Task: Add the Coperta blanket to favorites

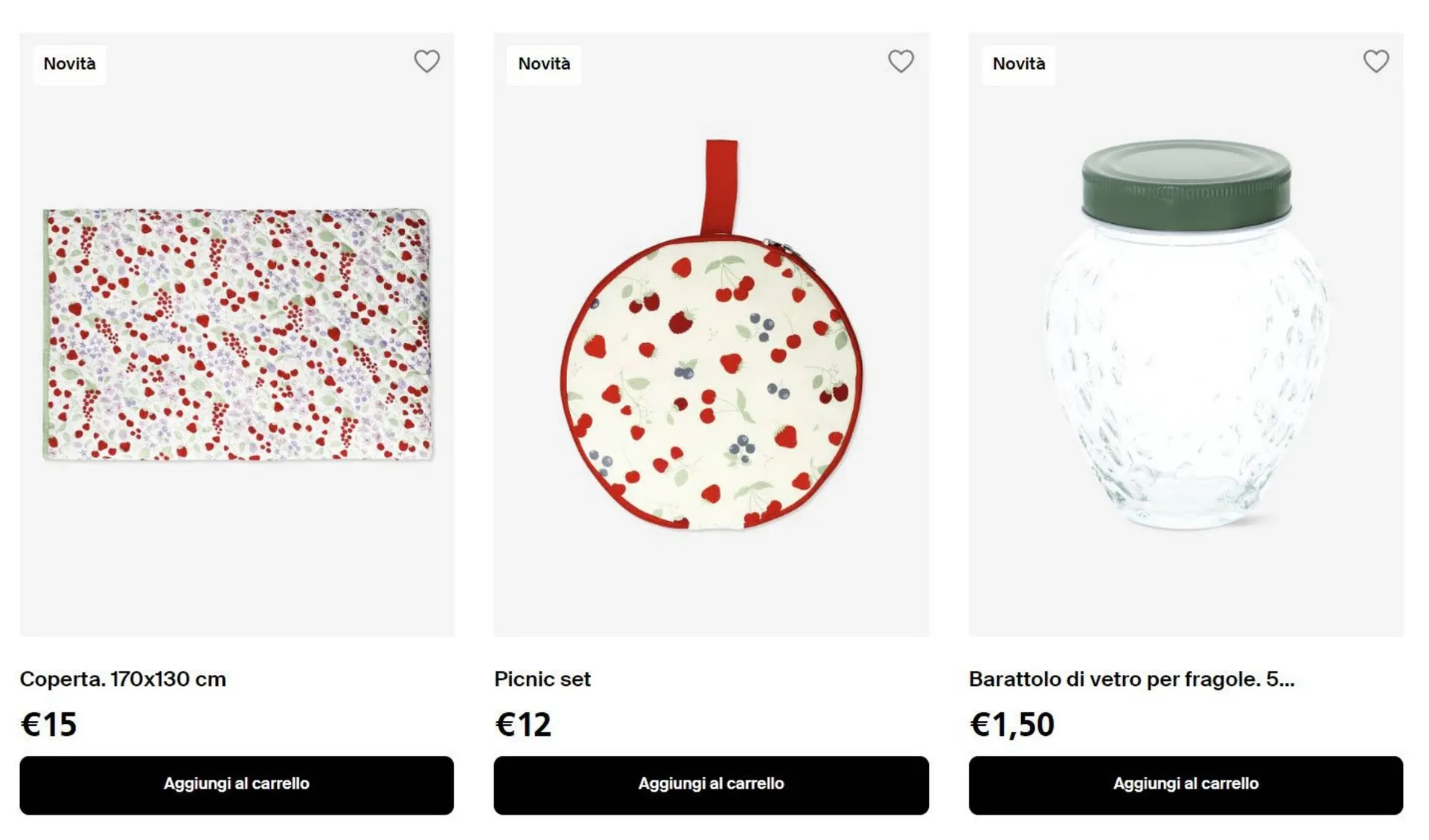Action: [426, 61]
